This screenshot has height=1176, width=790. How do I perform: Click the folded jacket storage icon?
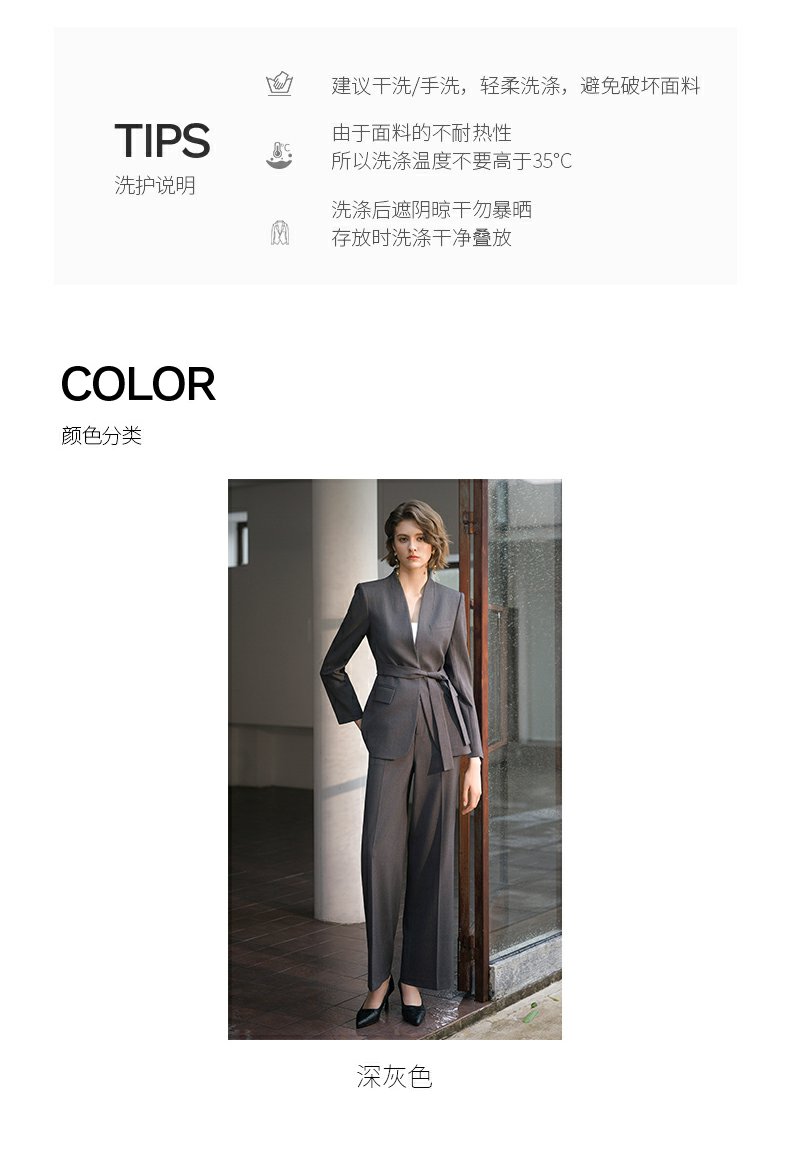[280, 232]
